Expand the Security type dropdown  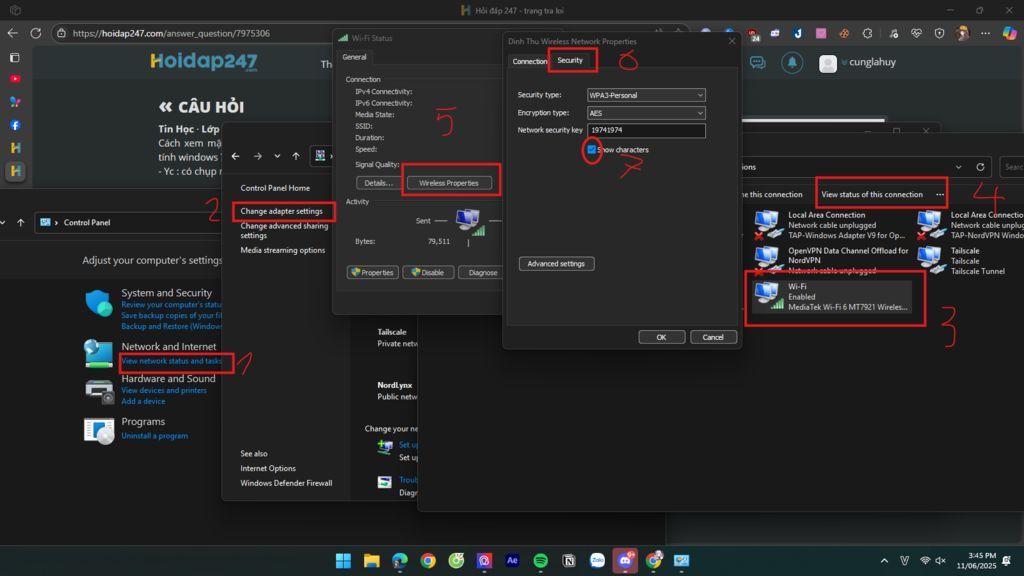(645, 95)
